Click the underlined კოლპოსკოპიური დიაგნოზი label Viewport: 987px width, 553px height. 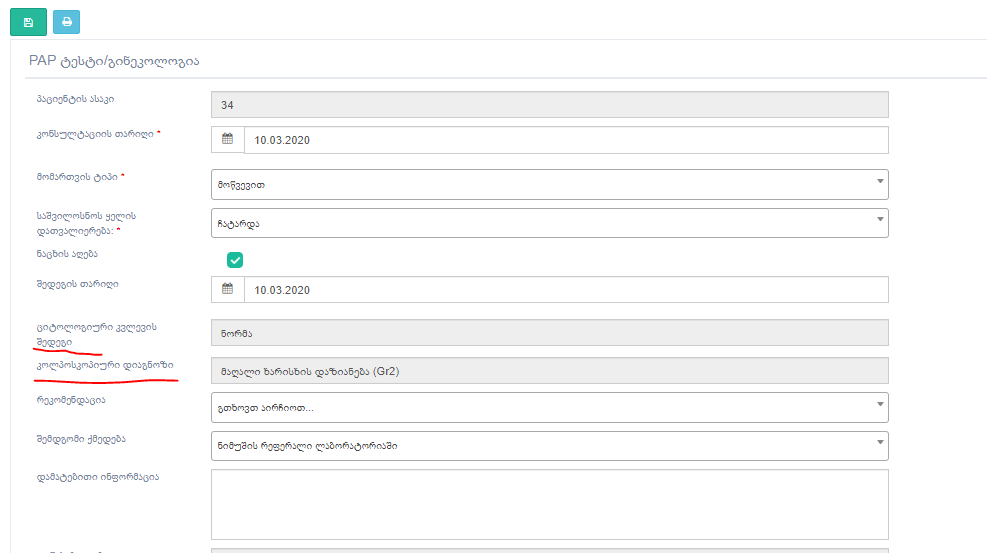point(104,365)
